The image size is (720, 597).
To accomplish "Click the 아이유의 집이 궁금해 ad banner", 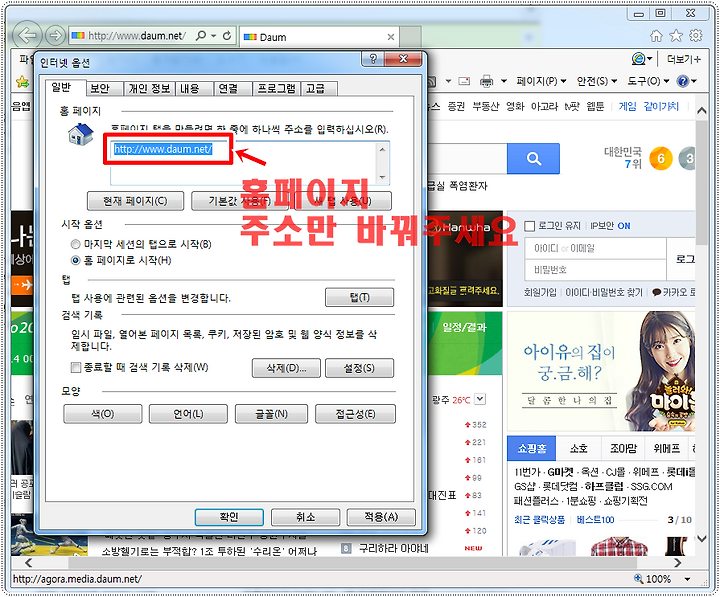I will coord(602,372).
